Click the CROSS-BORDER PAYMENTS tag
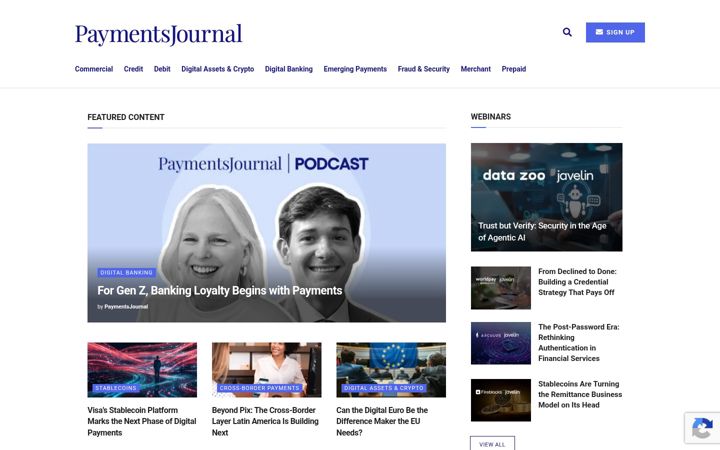Viewport: 720px width, 450px height. tap(259, 388)
